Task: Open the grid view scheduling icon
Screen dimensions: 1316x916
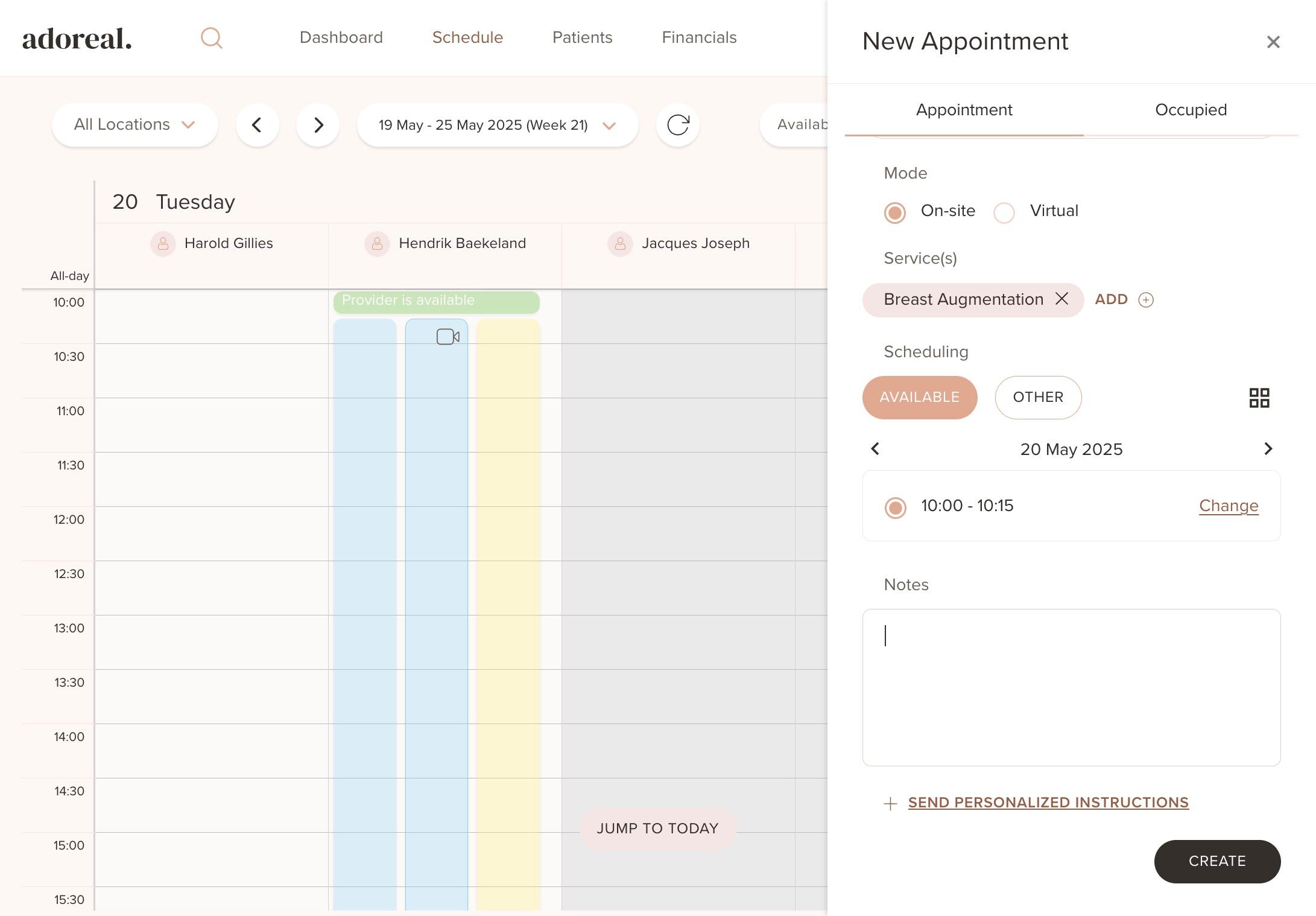Action: [x=1259, y=398]
